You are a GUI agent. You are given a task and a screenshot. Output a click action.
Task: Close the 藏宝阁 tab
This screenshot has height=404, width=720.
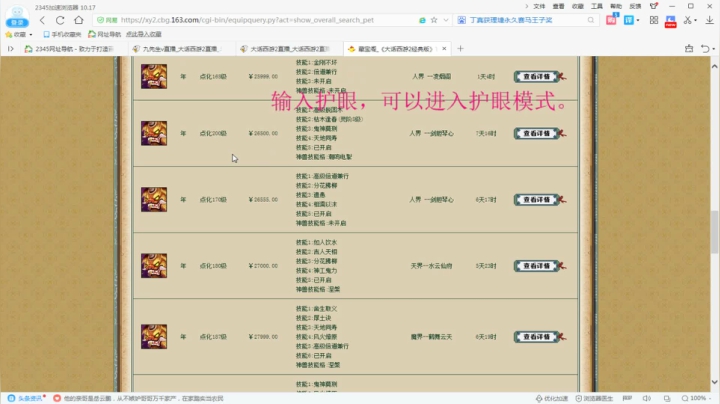coord(444,49)
